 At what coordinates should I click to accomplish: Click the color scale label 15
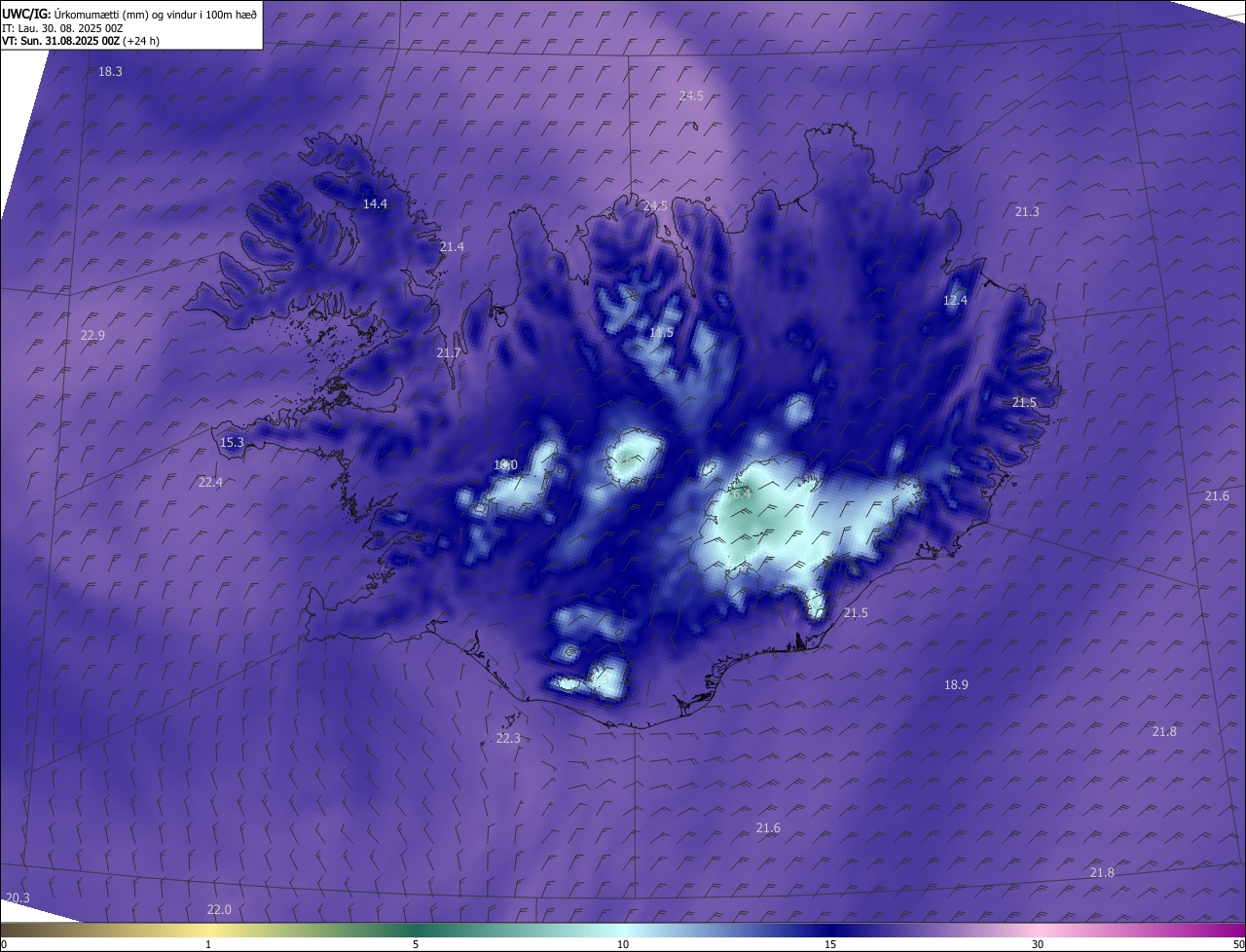[830, 945]
